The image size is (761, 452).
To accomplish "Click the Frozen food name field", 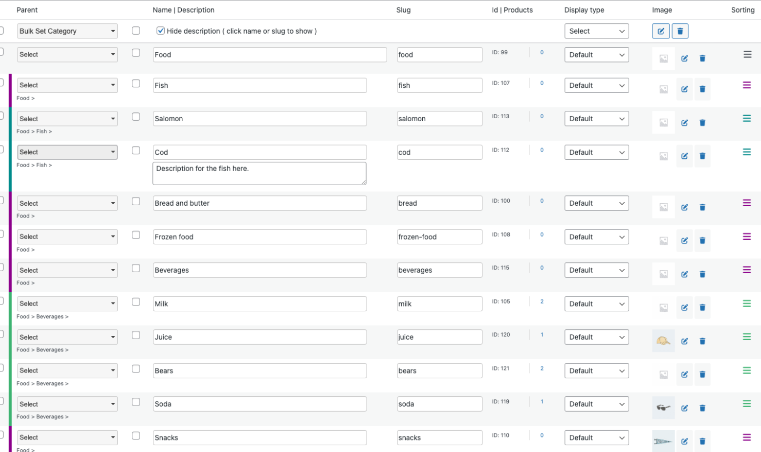I will [259, 237].
